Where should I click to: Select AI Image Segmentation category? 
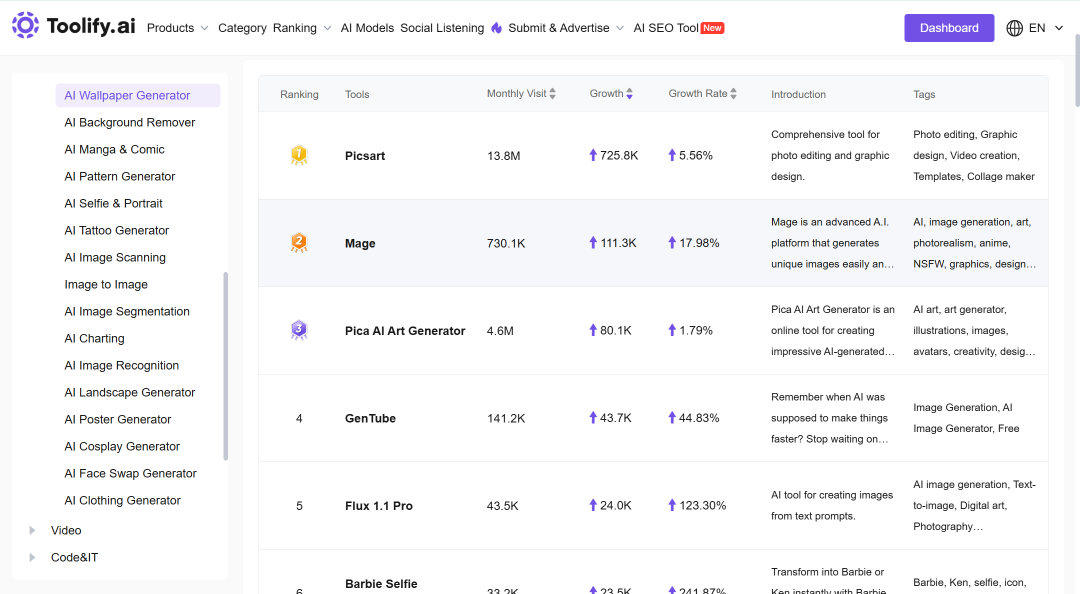[x=127, y=311]
